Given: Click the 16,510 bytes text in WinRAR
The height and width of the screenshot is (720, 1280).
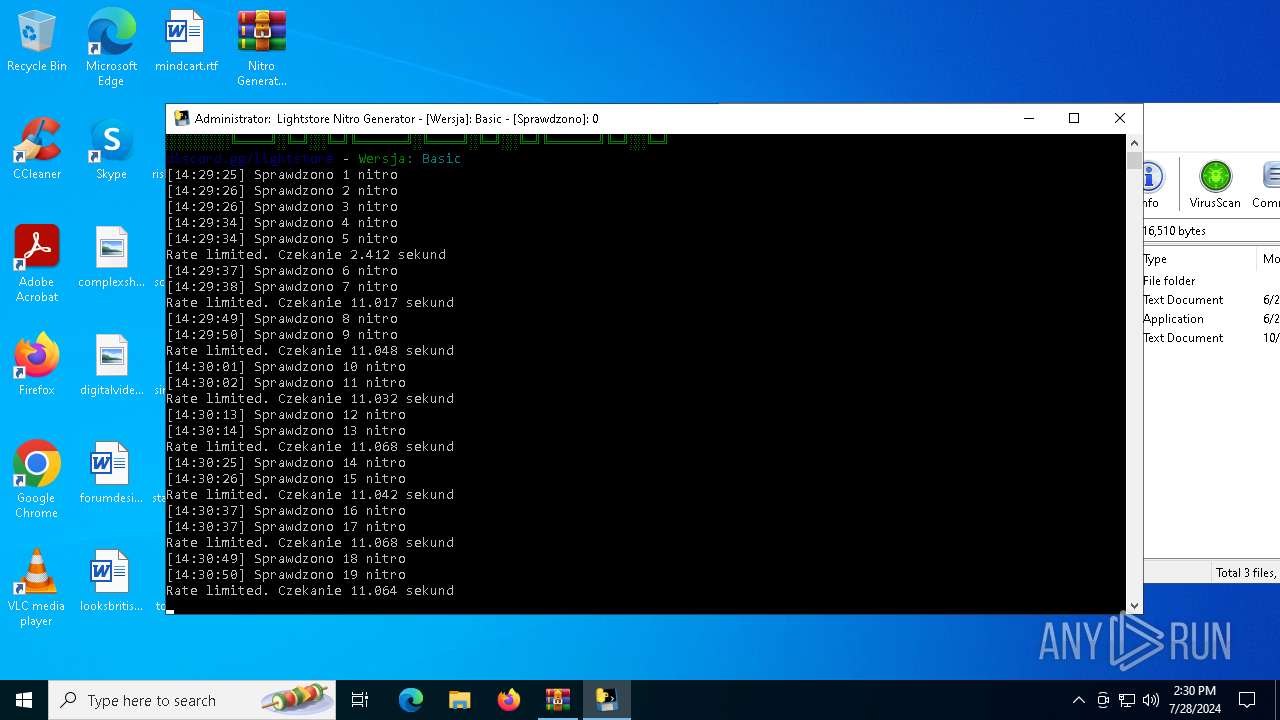Looking at the screenshot, I should pos(1175,231).
